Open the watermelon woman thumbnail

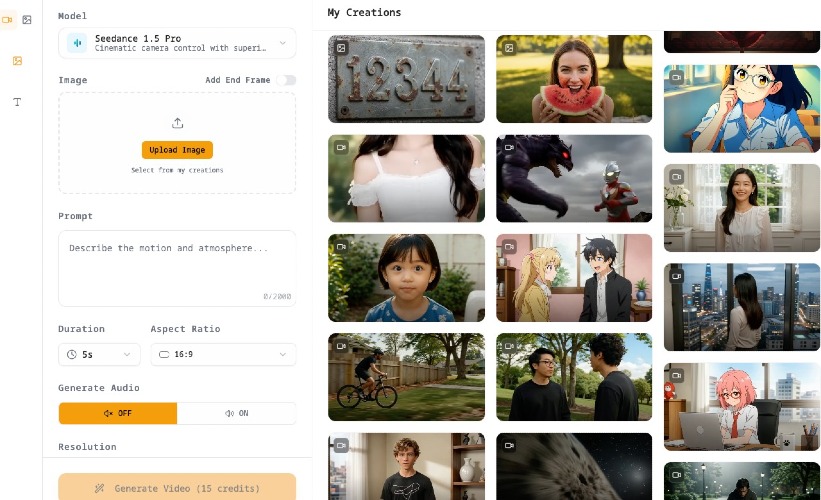[574, 79]
